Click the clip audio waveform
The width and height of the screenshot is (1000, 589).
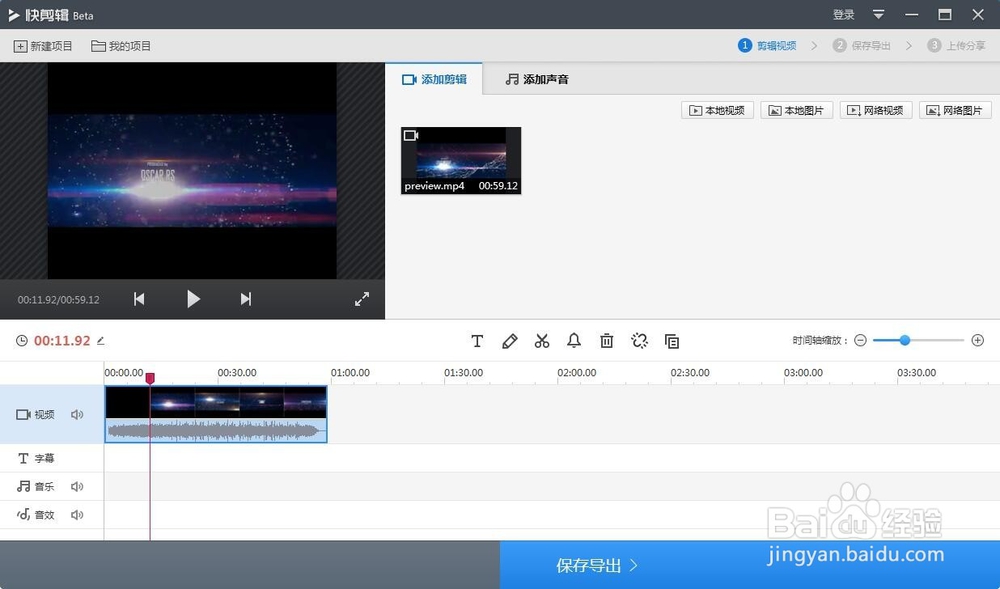(x=216, y=430)
